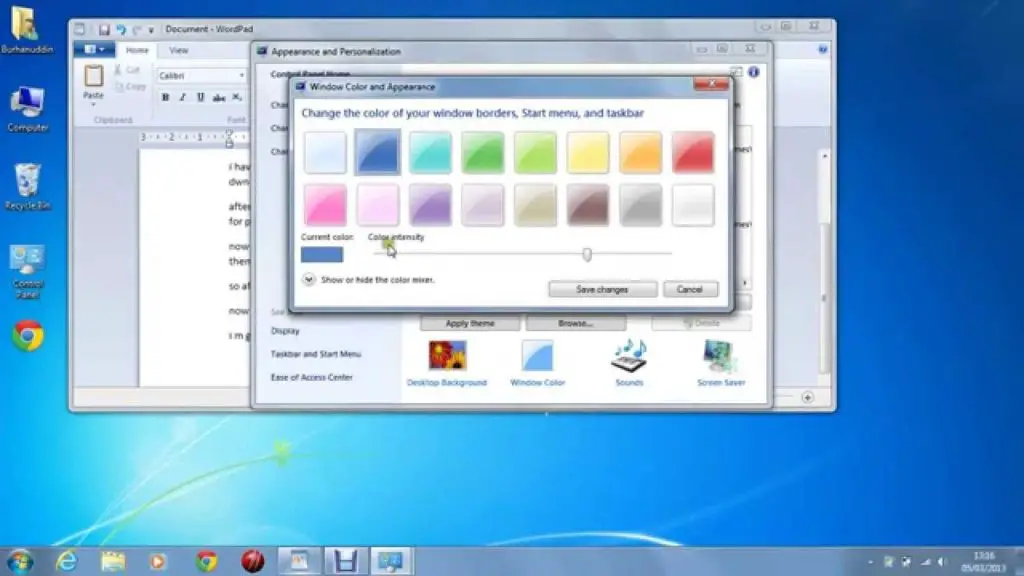This screenshot has width=1024, height=576.
Task: Select the hot pink Fuchsia color swatch
Action: (x=325, y=205)
